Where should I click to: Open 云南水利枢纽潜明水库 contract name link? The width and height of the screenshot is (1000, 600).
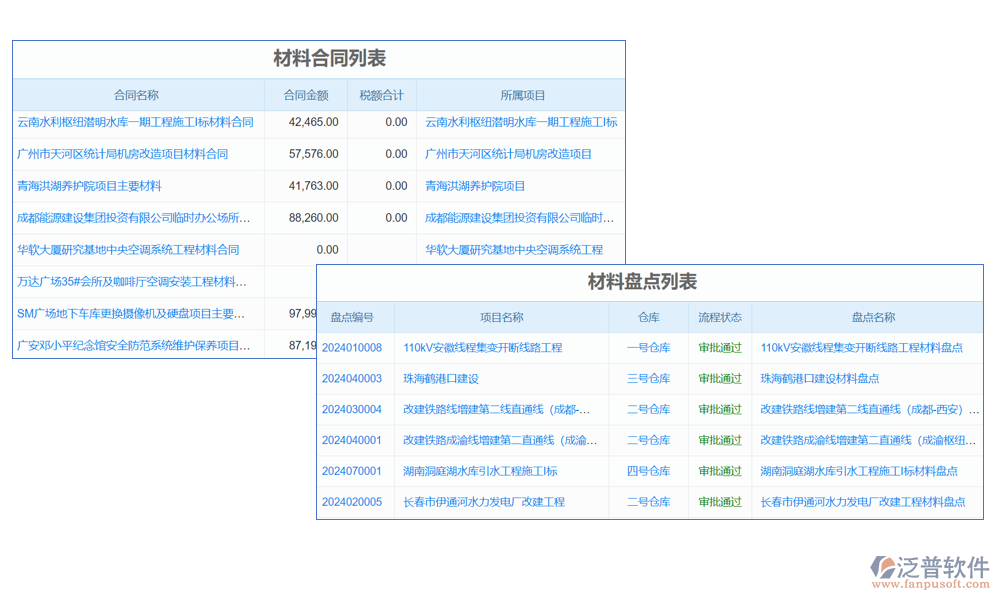click(135, 122)
